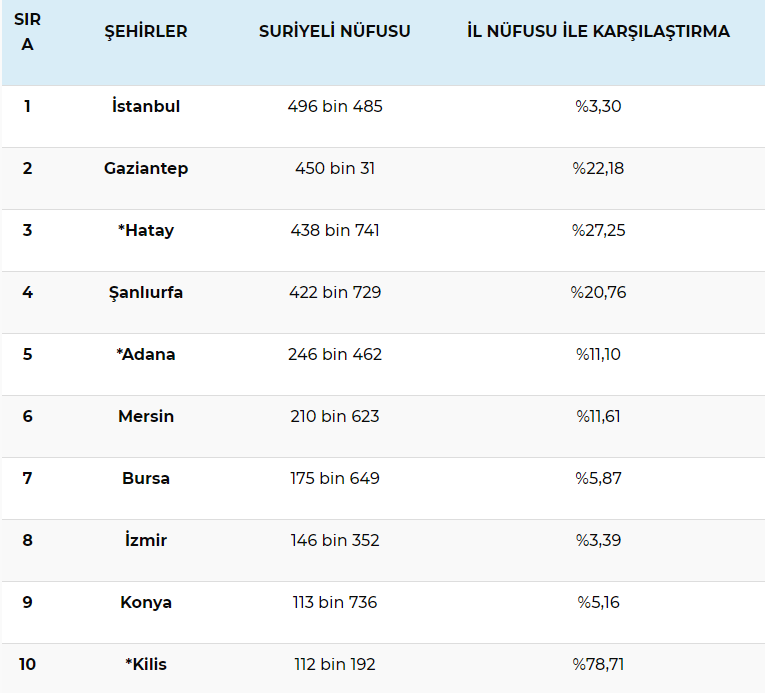Click the Mersin city cell
This screenshot has width=765, height=693.
[146, 416]
